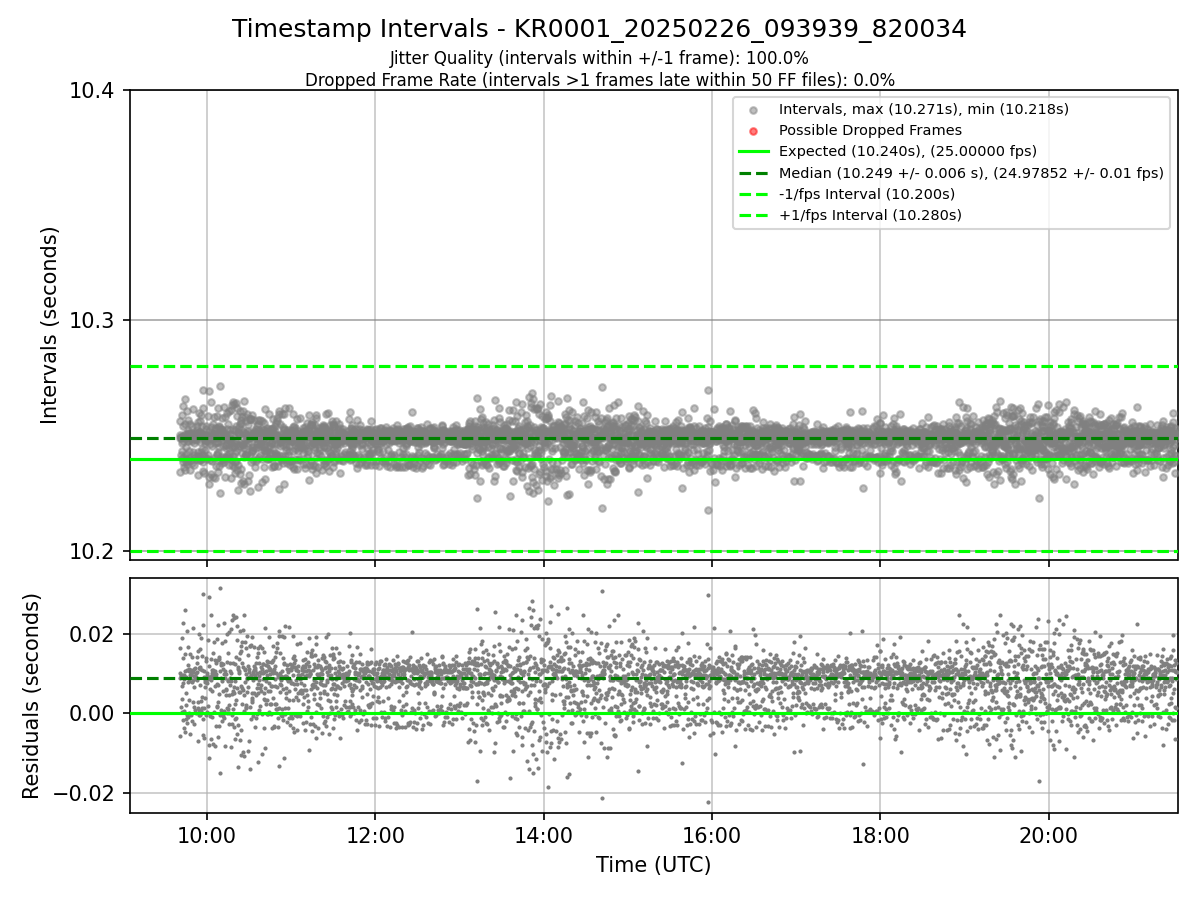1200x900 pixels.
Task: Click the red dot marker in legend
Action: 754,131
